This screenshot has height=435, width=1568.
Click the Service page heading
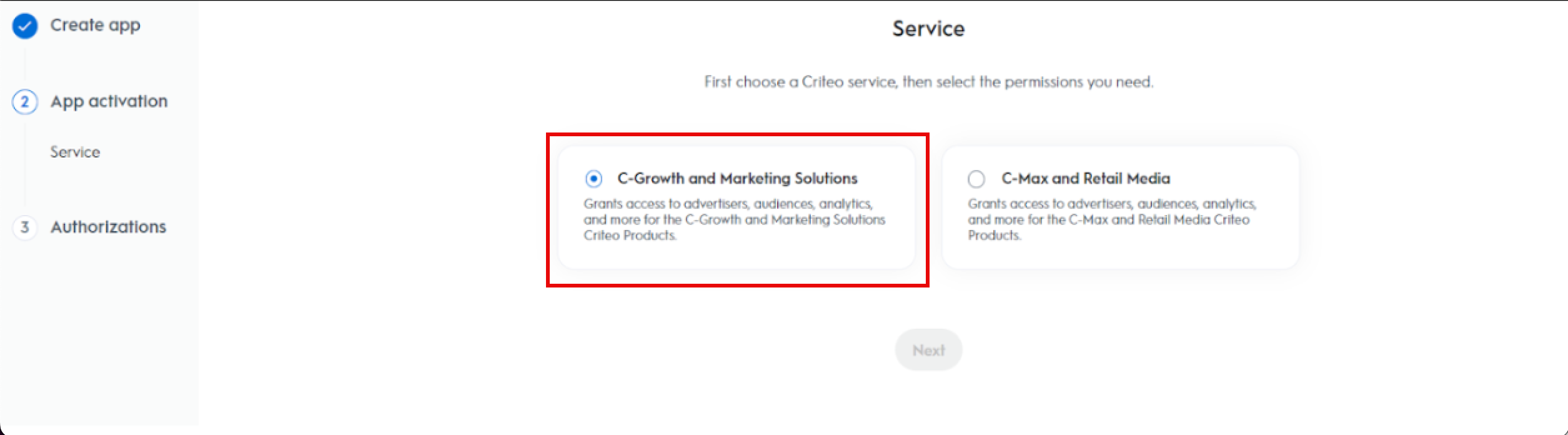(928, 28)
